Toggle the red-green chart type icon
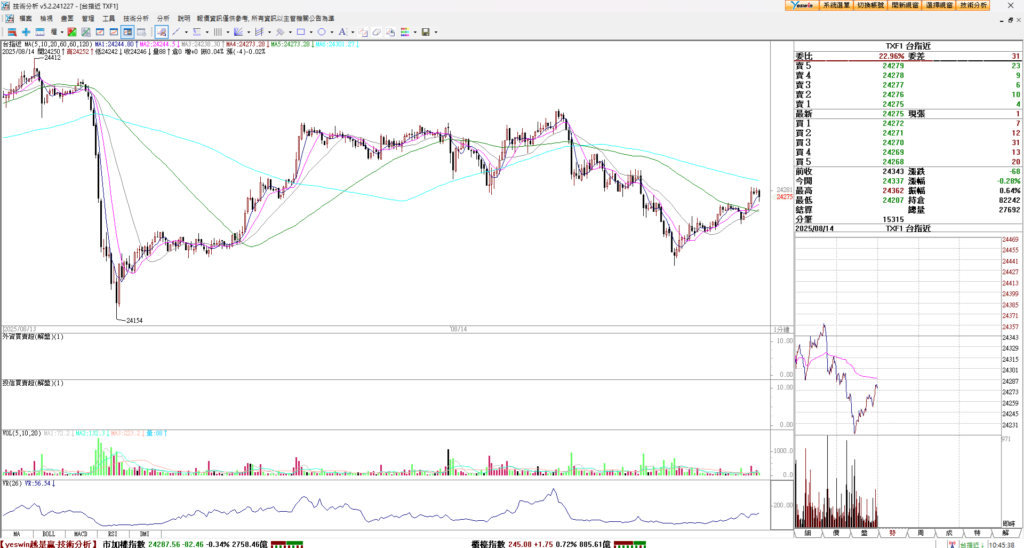Viewport: 1024px width, 548px height. point(71,32)
